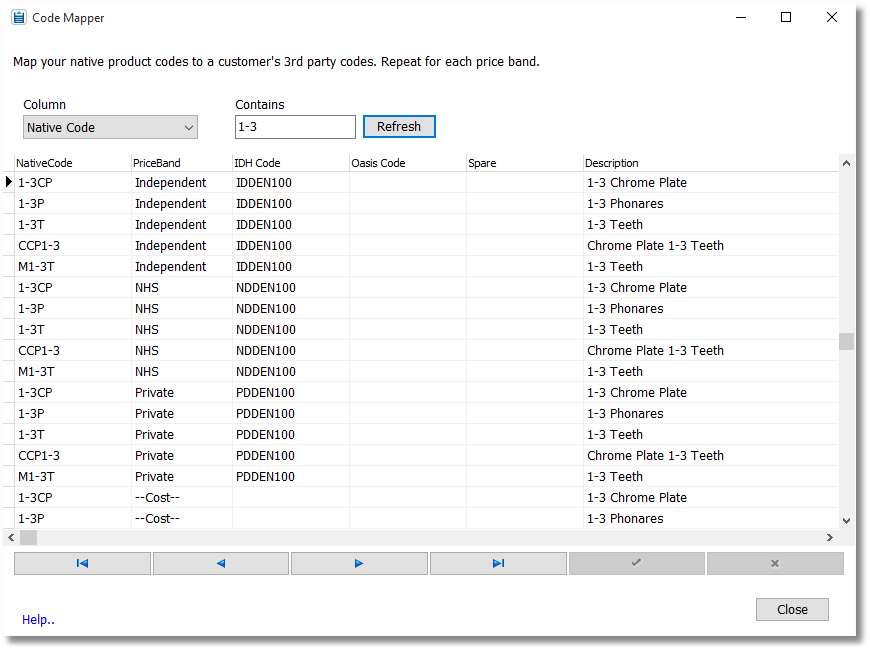
Task: Click the left horizontal scroll arrow
Action: 10,537
